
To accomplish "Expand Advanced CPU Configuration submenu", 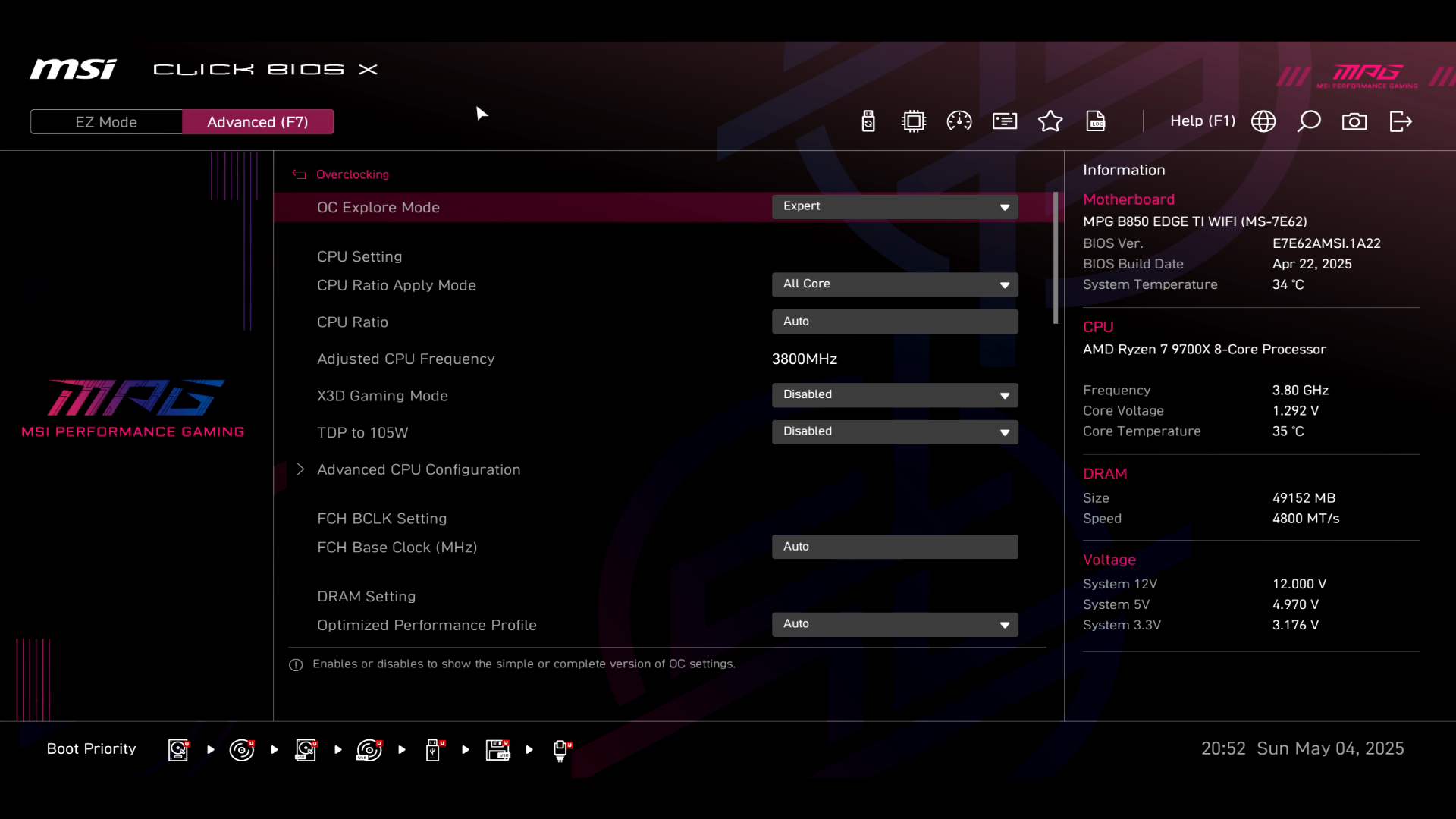I will [419, 469].
